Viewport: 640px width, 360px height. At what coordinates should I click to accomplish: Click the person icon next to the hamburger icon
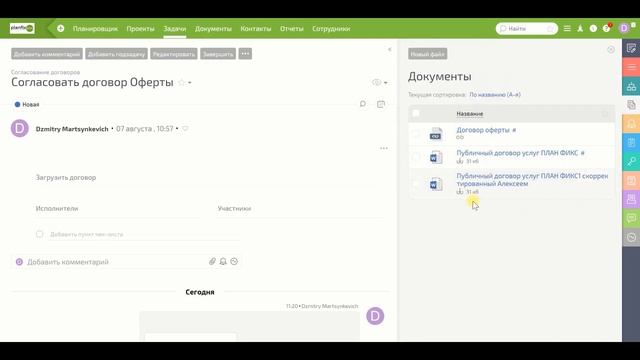[580, 29]
